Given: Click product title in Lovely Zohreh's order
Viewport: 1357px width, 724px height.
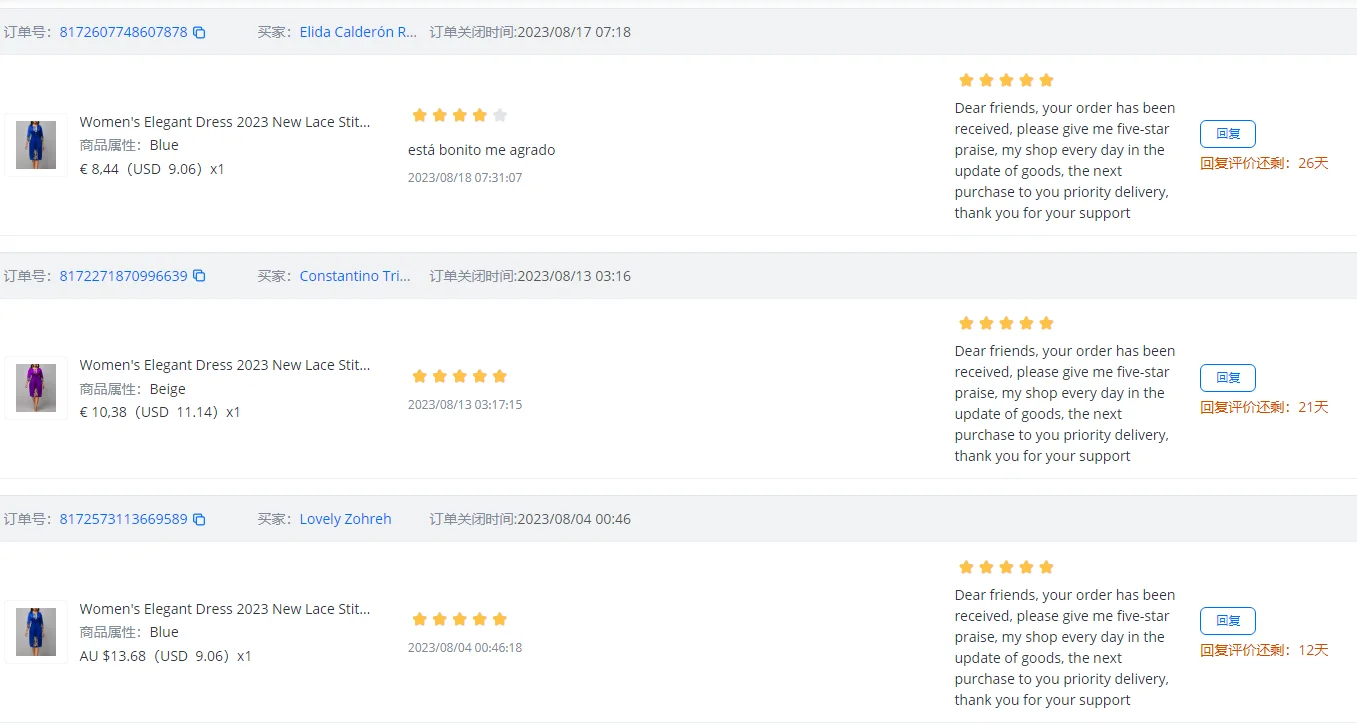Looking at the screenshot, I should (x=225, y=609).
